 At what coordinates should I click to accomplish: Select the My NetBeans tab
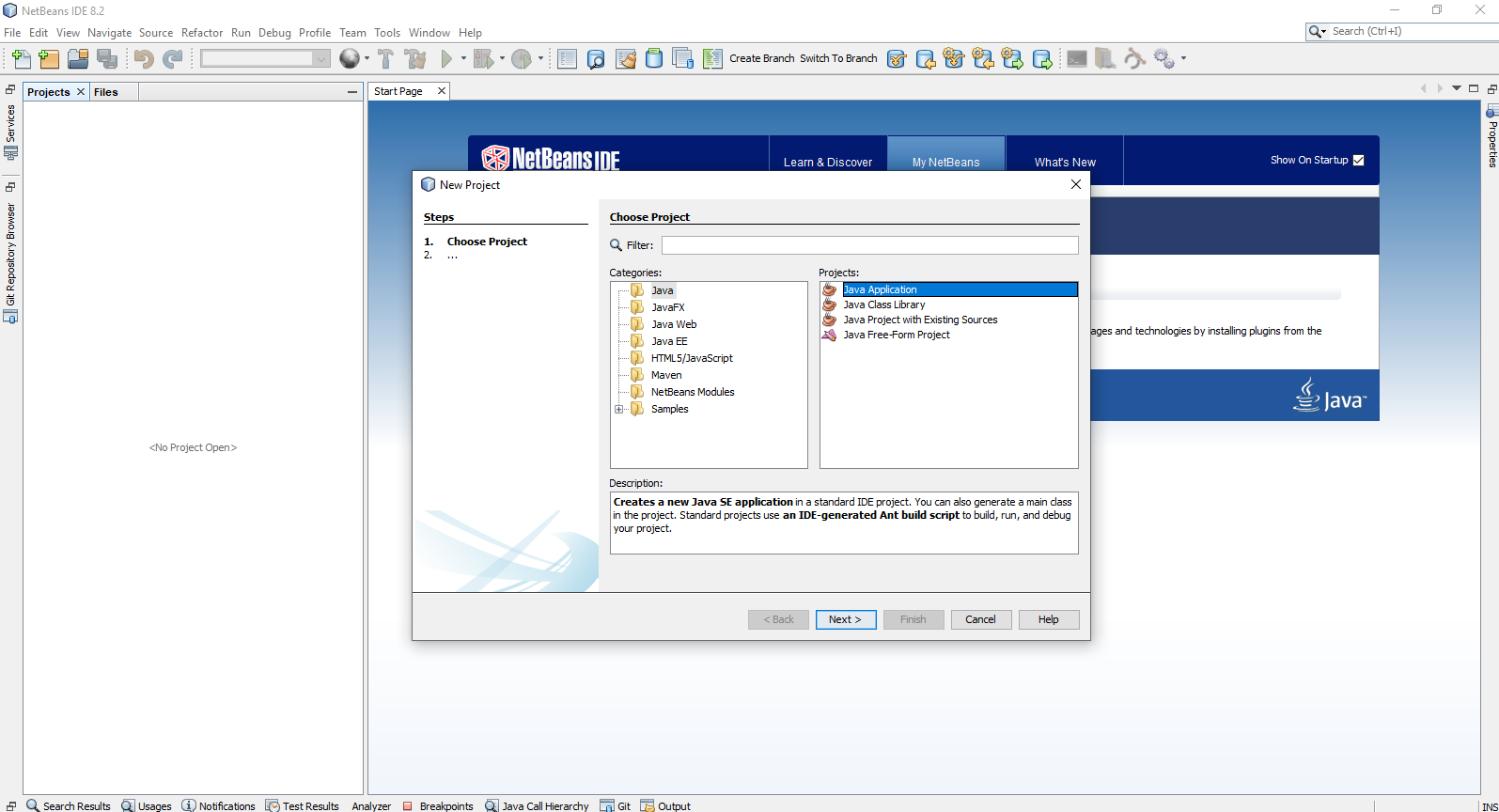point(946,162)
